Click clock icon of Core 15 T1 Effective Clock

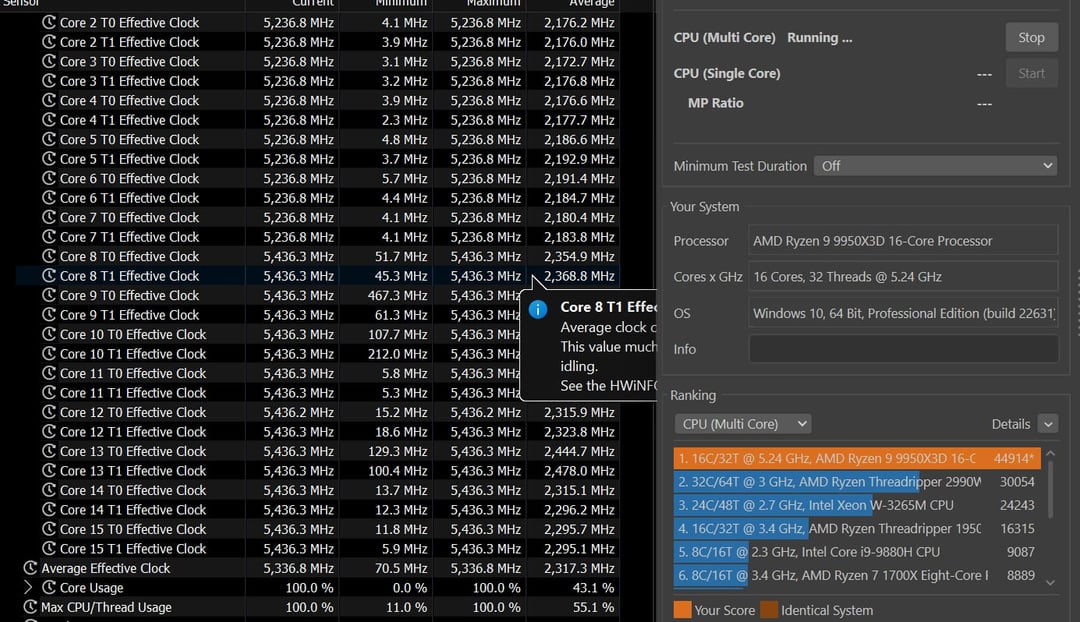point(49,548)
